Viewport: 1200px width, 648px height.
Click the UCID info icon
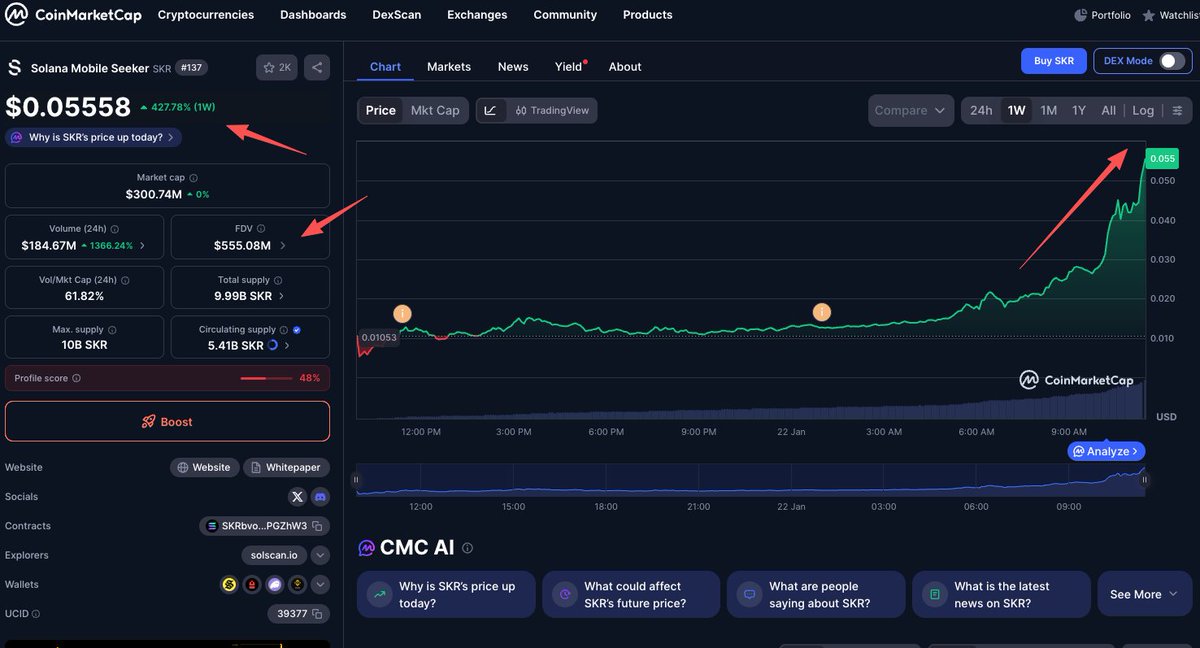coord(37,613)
